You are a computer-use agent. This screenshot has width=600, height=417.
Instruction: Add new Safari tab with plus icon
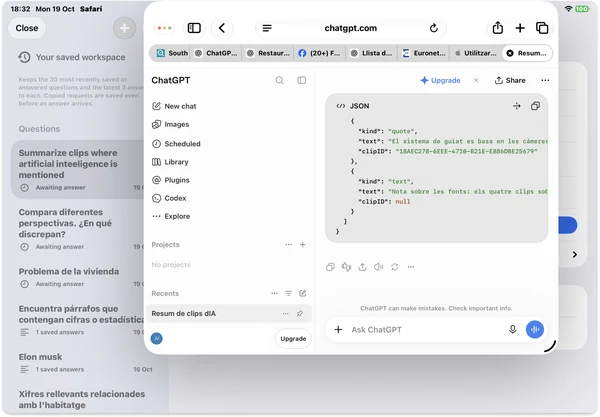(x=520, y=28)
